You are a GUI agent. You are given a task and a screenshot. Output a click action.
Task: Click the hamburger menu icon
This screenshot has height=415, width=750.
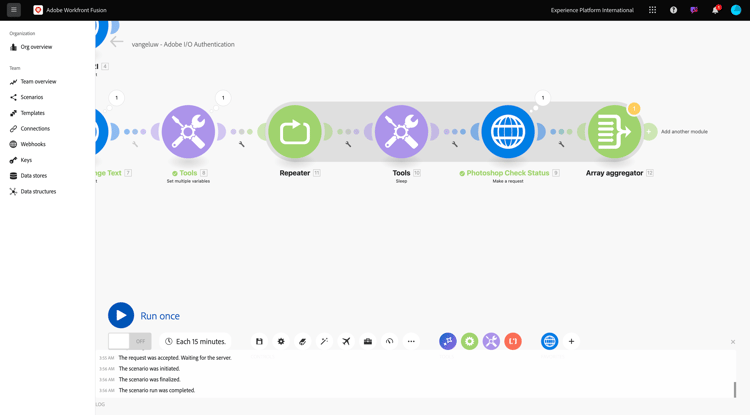click(14, 10)
